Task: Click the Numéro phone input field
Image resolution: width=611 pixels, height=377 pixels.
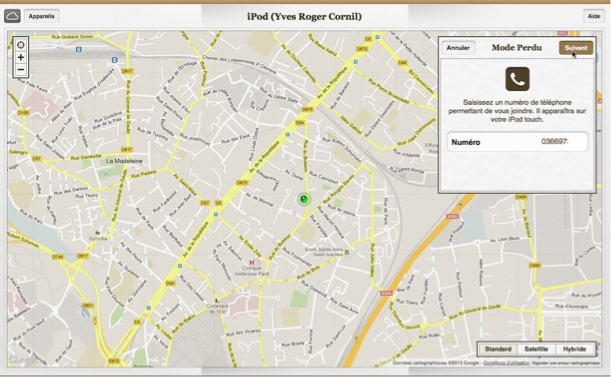Action: pos(517,142)
